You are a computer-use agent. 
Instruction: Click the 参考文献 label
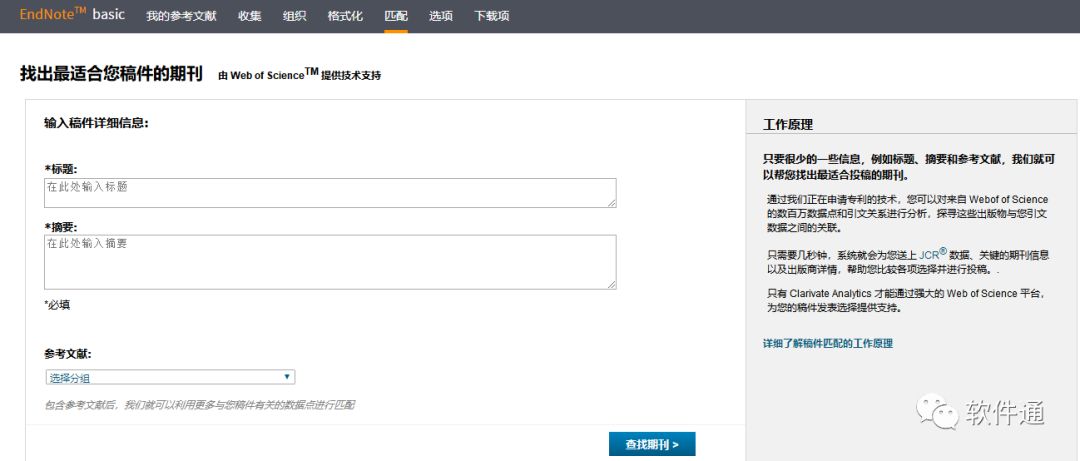pyautogui.click(x=68, y=354)
